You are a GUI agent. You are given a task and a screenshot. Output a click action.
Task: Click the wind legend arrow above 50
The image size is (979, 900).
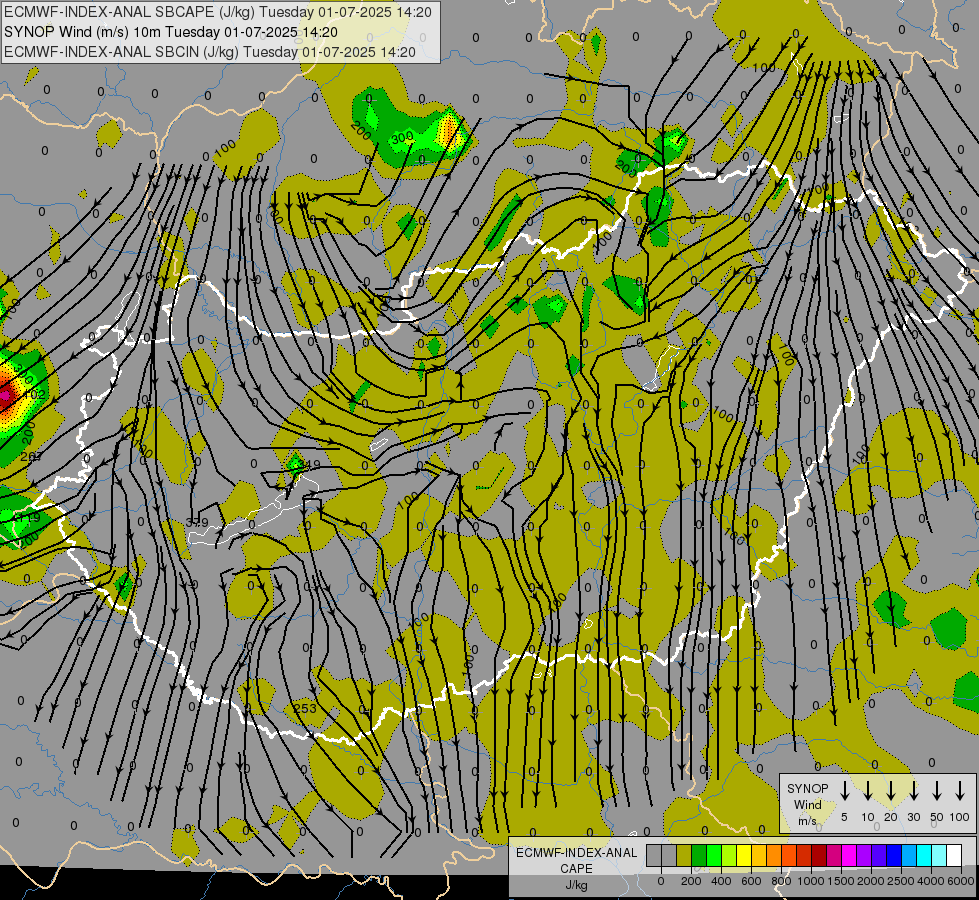tap(937, 790)
